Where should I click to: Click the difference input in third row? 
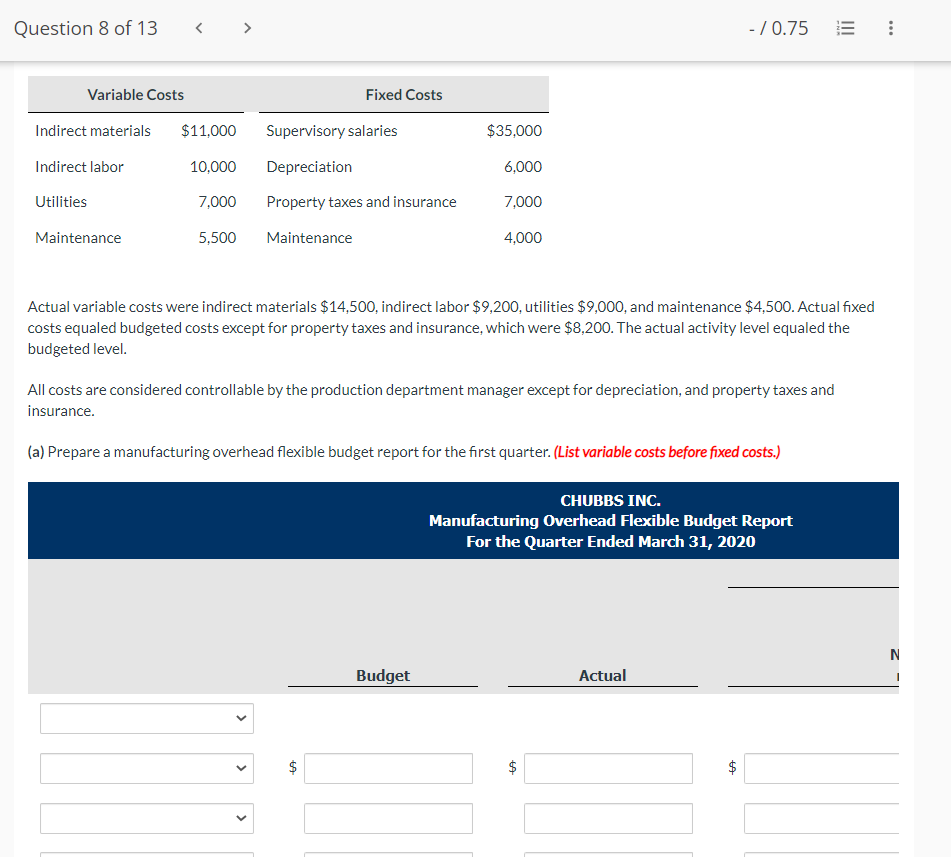(821, 819)
